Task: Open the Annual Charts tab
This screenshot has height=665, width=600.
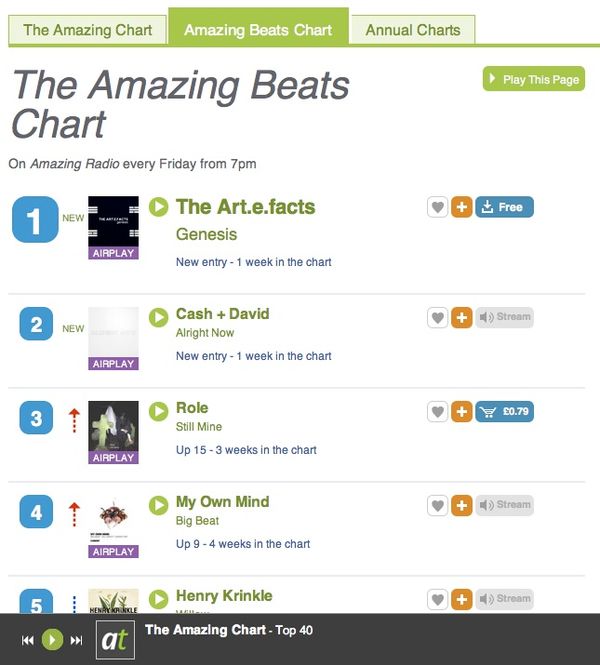Action: pos(413,30)
